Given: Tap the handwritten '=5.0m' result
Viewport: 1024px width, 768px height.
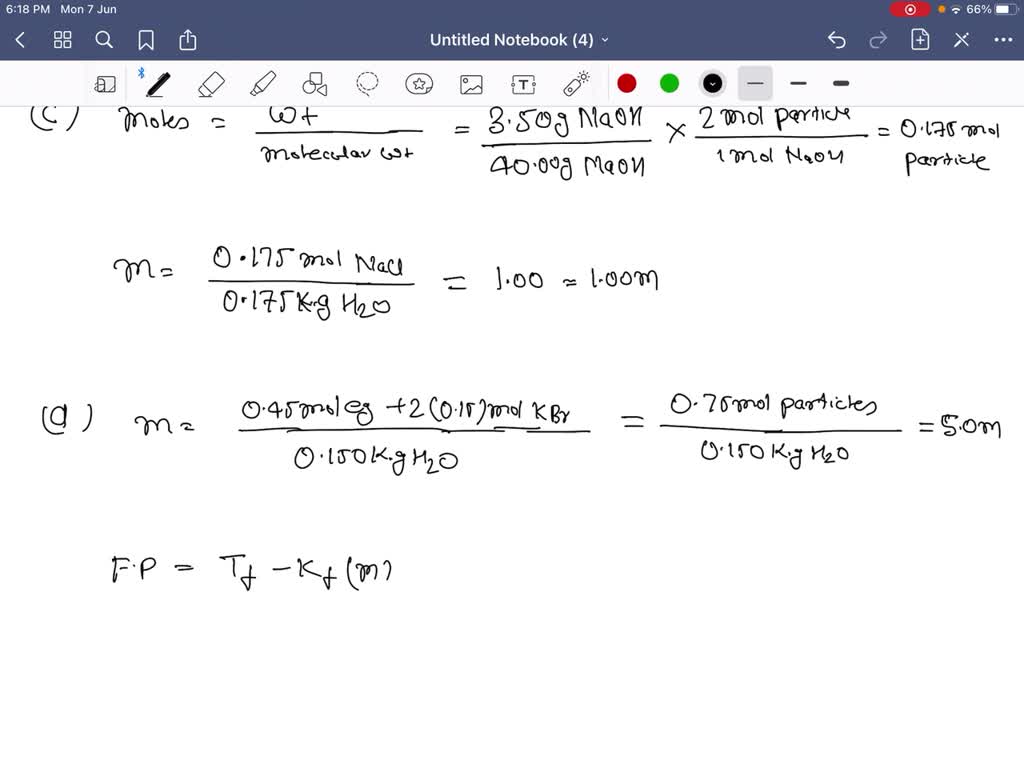Looking at the screenshot, I should coord(959,426).
